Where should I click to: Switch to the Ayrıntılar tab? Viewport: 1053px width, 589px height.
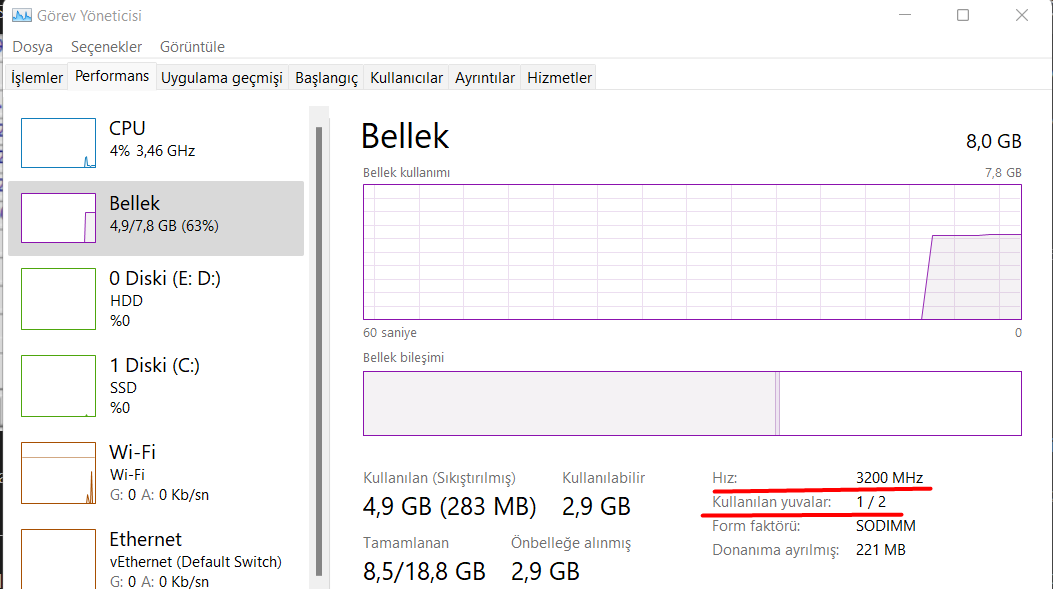tap(485, 78)
